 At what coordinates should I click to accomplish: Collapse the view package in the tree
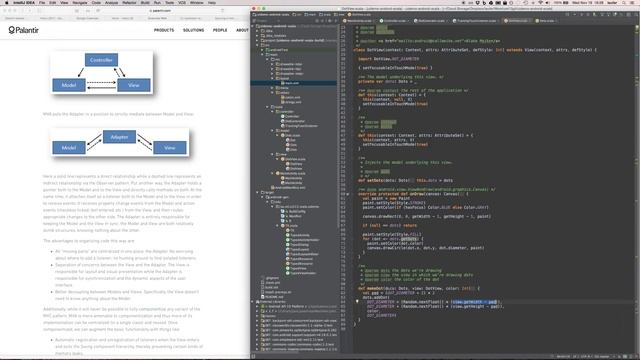coord(273,154)
